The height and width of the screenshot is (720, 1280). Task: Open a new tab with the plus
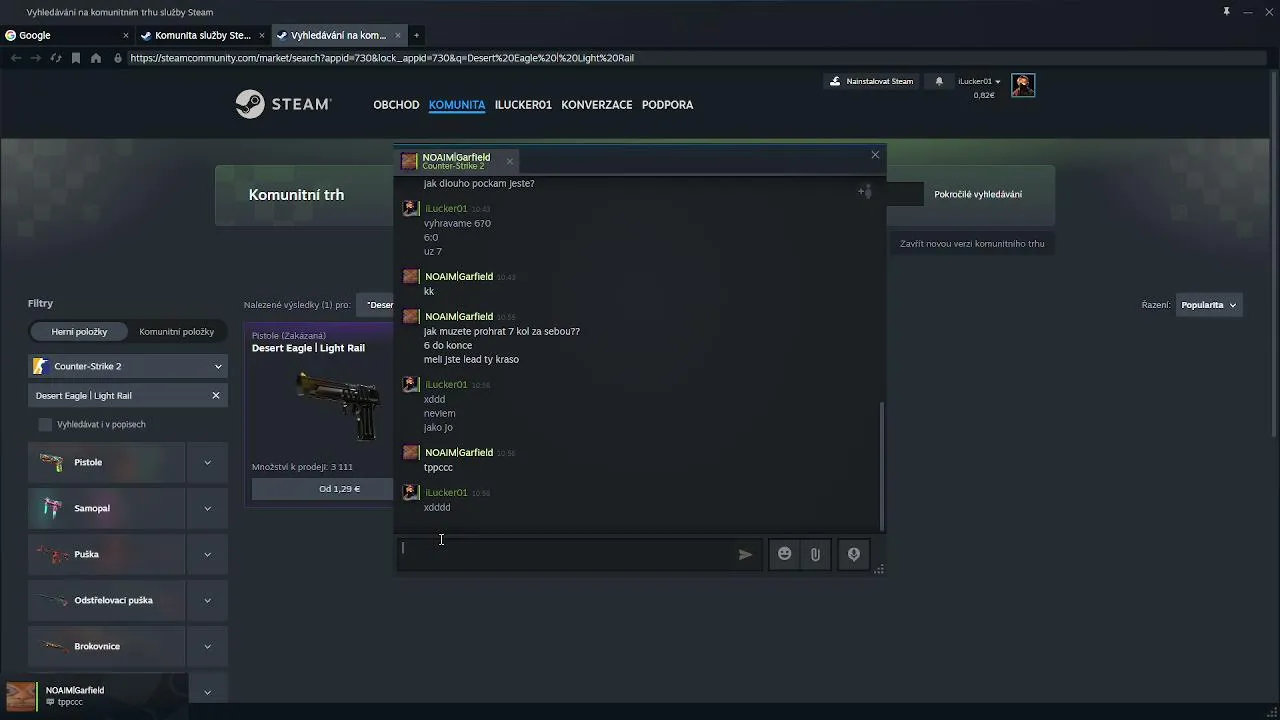pos(416,35)
